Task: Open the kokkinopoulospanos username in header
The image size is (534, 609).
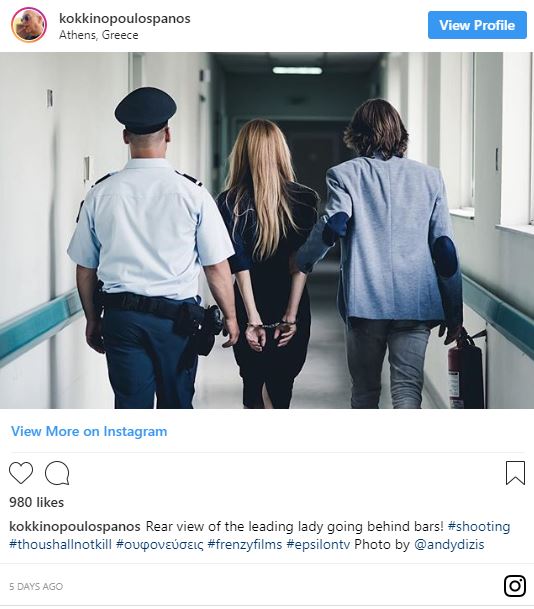Action: click(125, 18)
